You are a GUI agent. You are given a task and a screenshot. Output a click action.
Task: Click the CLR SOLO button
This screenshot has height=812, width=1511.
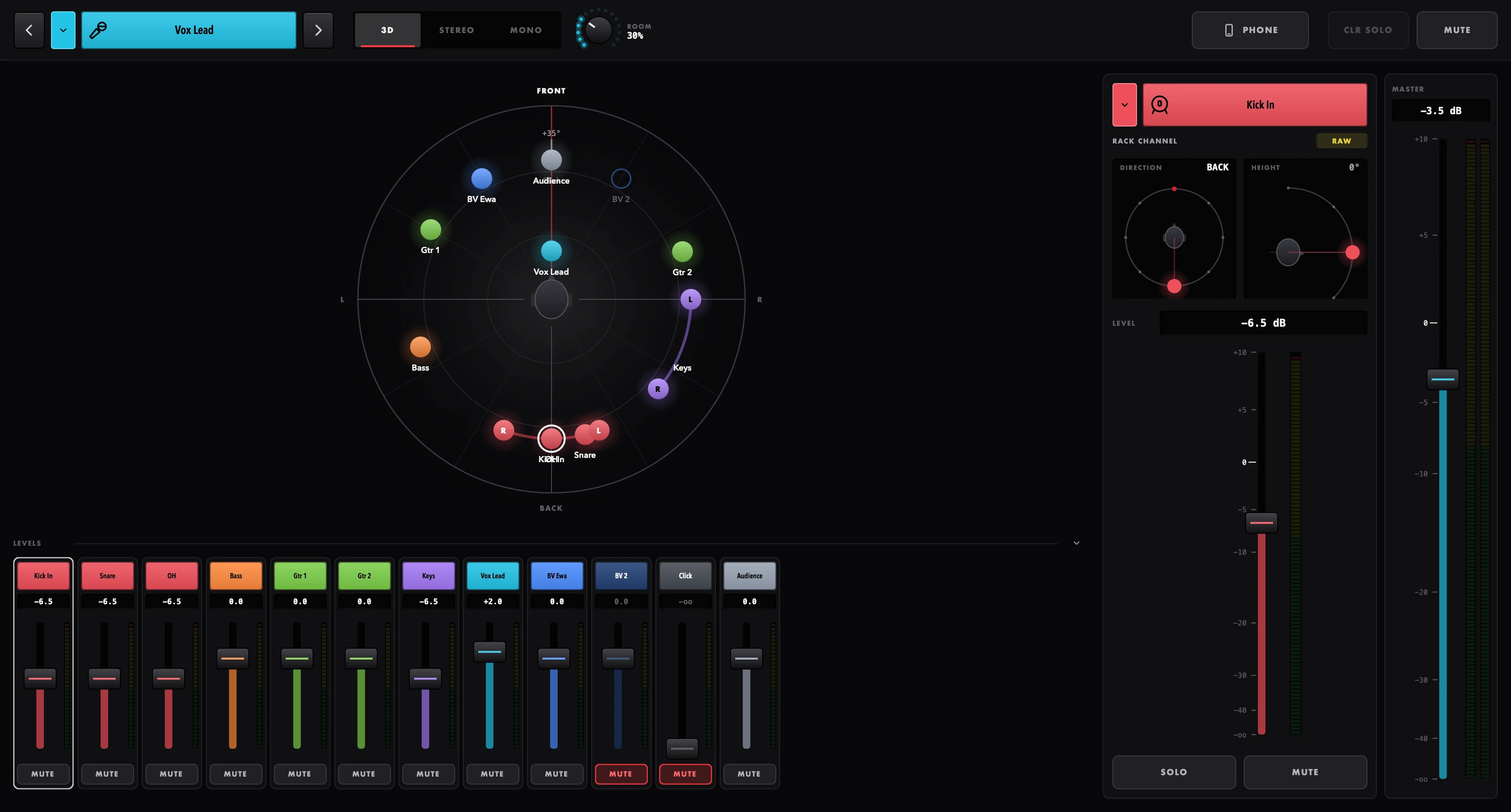tap(1368, 30)
